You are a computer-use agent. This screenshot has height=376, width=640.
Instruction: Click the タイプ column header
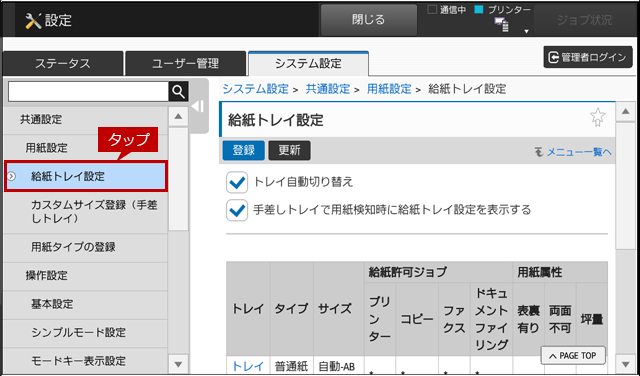[291, 309]
